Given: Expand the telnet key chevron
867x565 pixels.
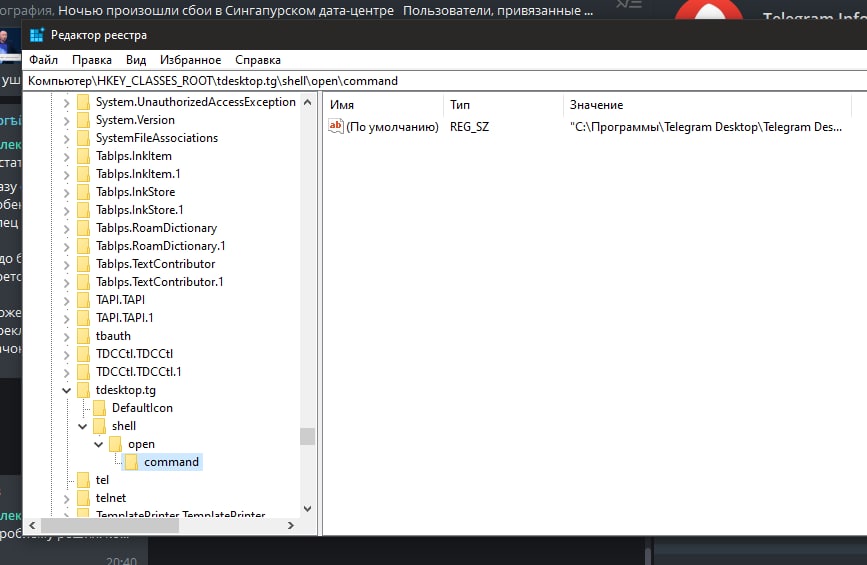Looking at the screenshot, I should 66,499.
